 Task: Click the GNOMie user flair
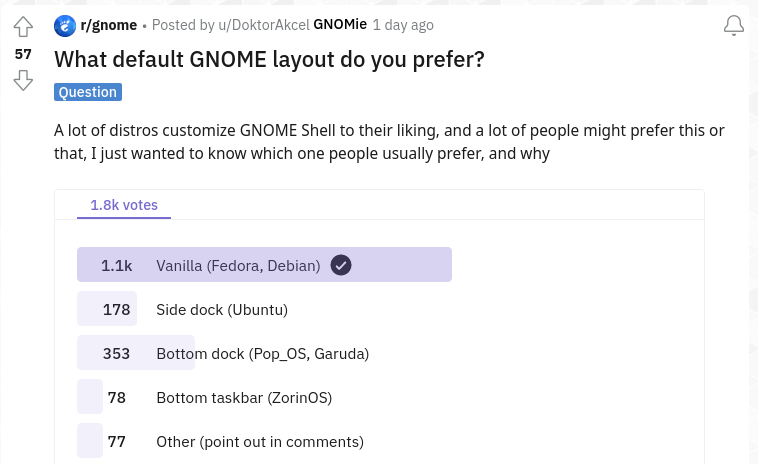tap(340, 25)
